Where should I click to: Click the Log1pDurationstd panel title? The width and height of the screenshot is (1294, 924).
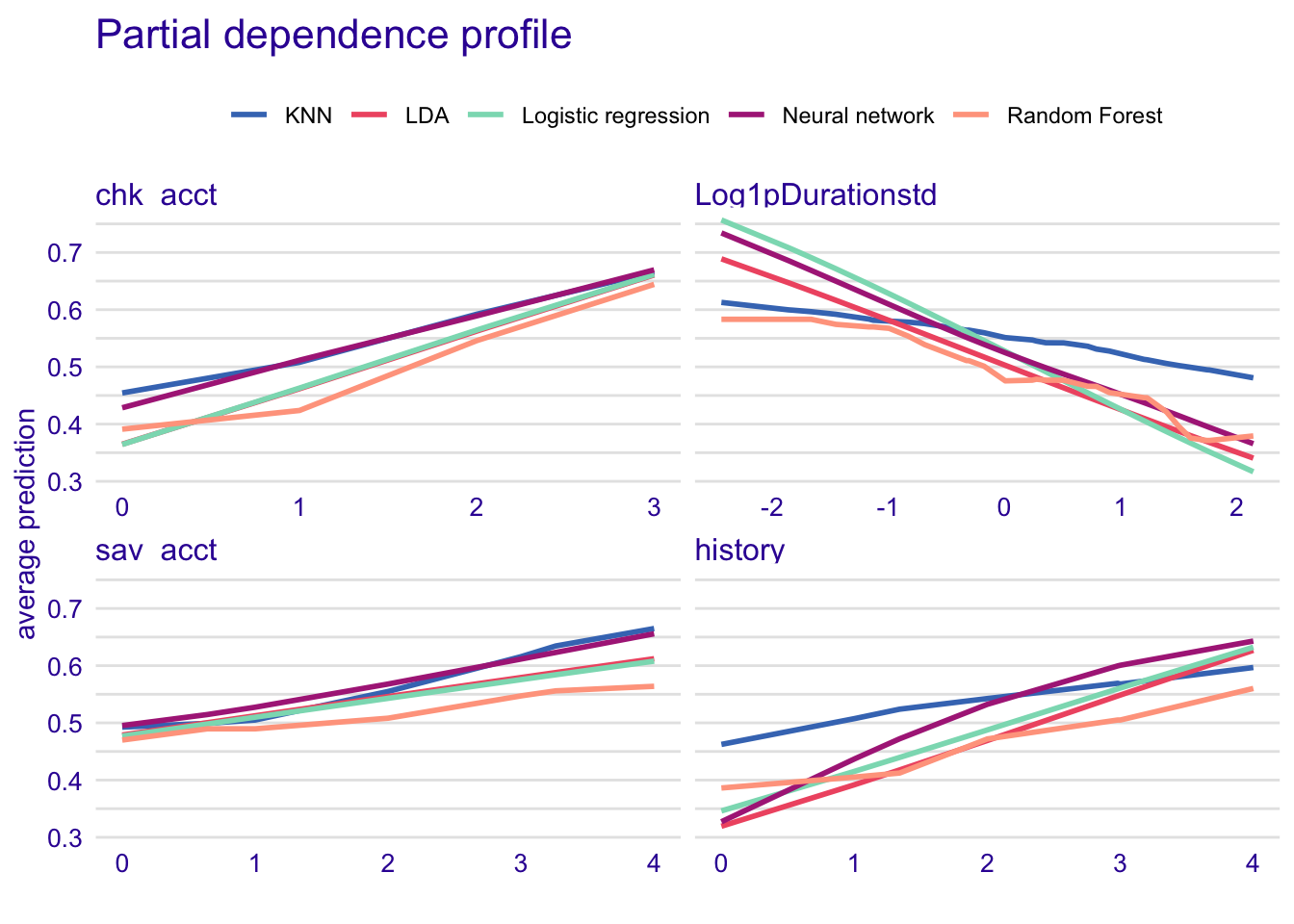click(x=815, y=195)
